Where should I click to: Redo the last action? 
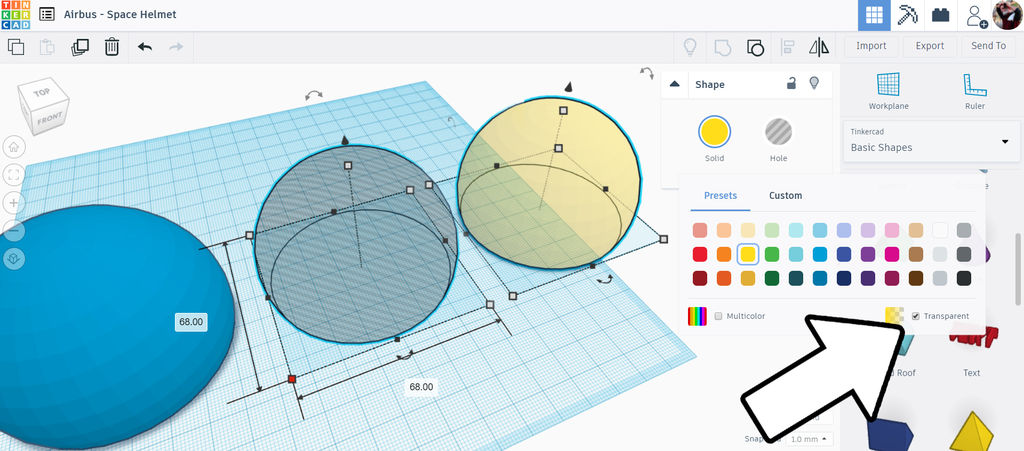click(176, 46)
